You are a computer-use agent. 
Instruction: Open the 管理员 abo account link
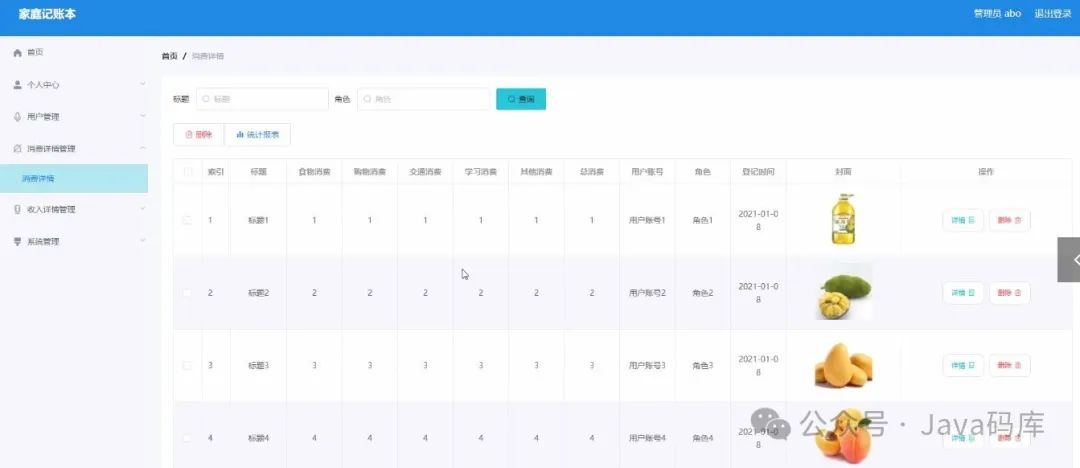tap(997, 14)
